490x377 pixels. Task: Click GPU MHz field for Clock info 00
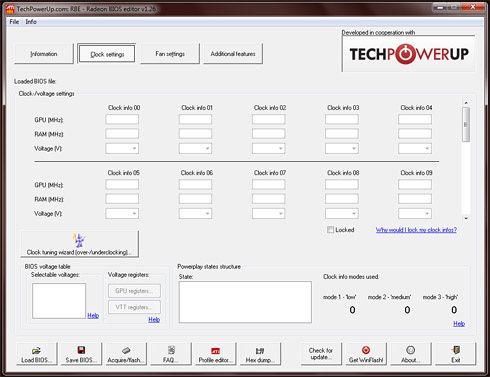point(122,119)
